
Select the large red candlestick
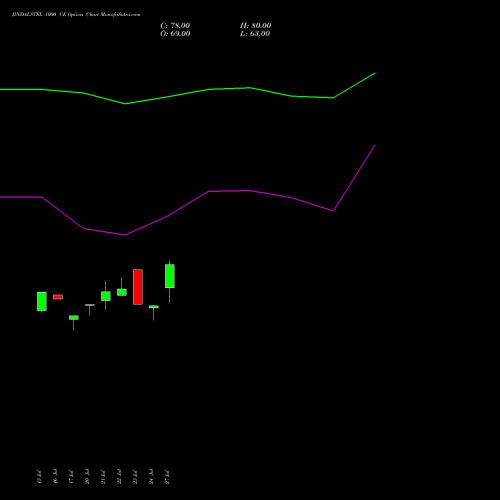point(138,287)
